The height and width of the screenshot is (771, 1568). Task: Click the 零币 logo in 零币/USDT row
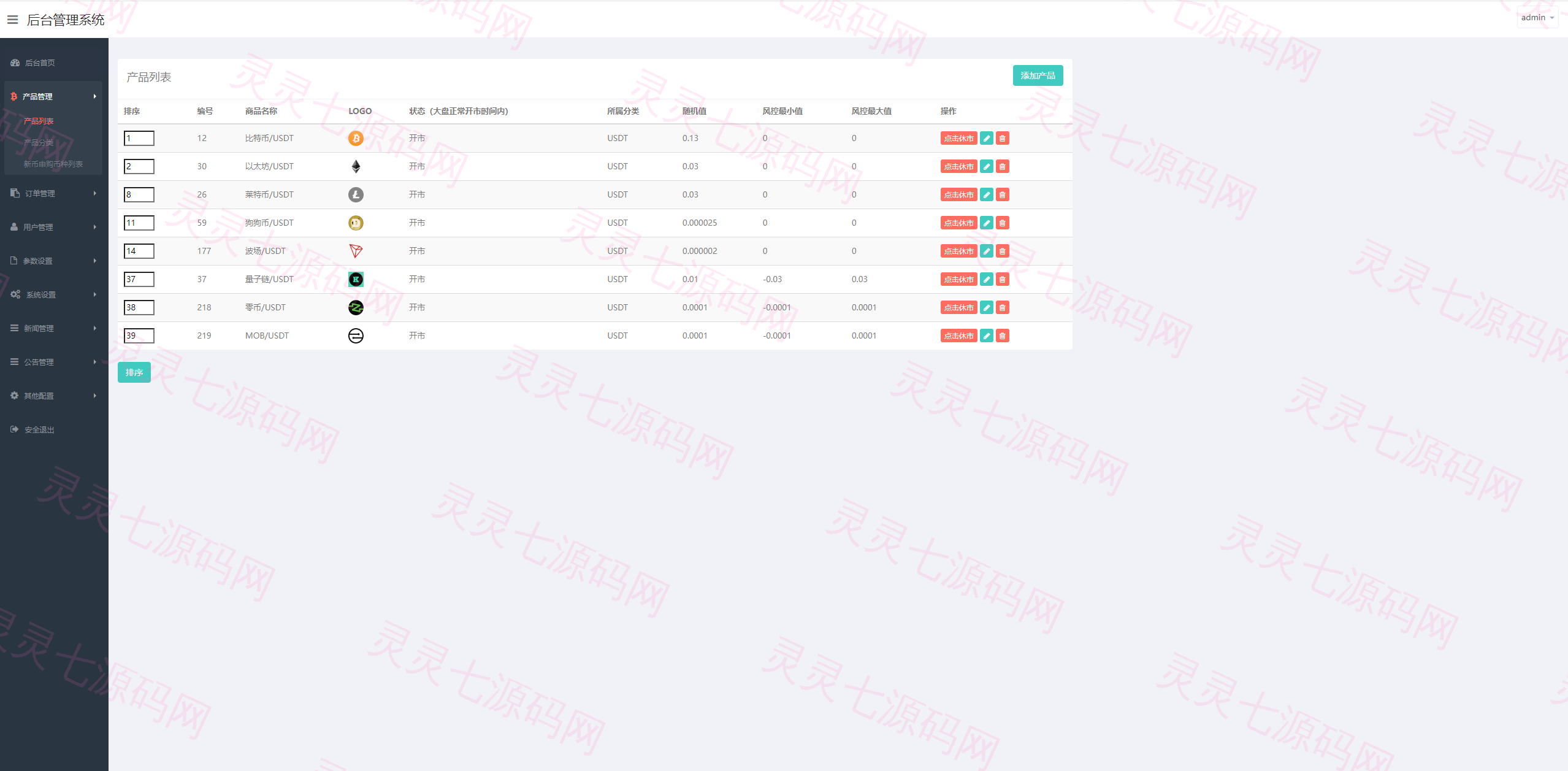pos(356,307)
